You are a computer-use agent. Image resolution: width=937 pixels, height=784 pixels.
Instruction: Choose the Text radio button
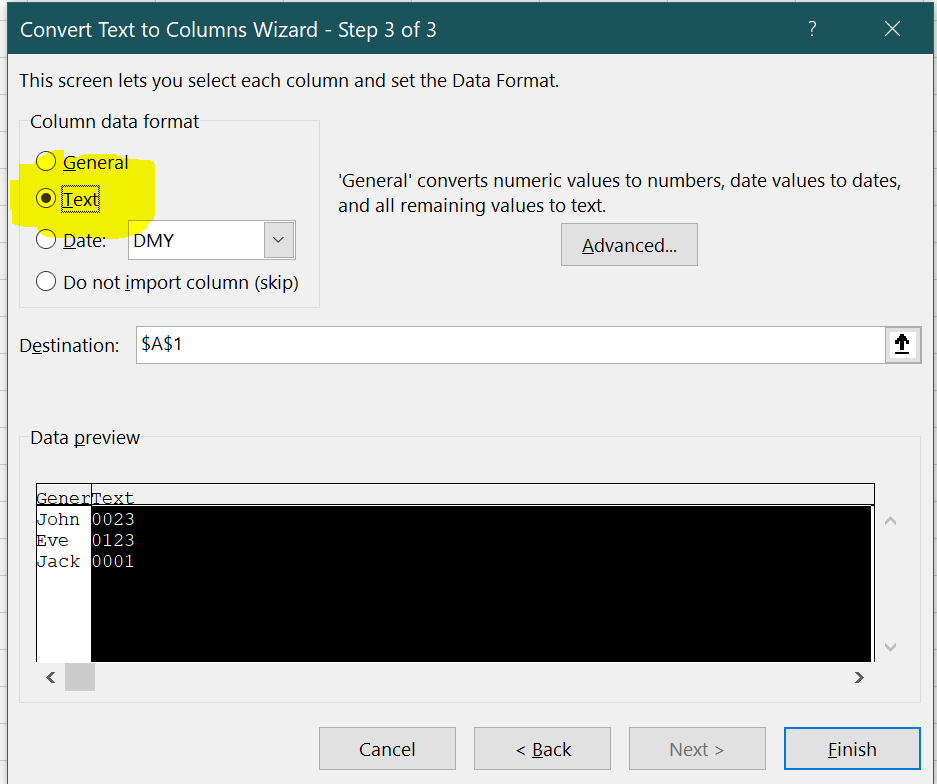pyautogui.click(x=46, y=199)
